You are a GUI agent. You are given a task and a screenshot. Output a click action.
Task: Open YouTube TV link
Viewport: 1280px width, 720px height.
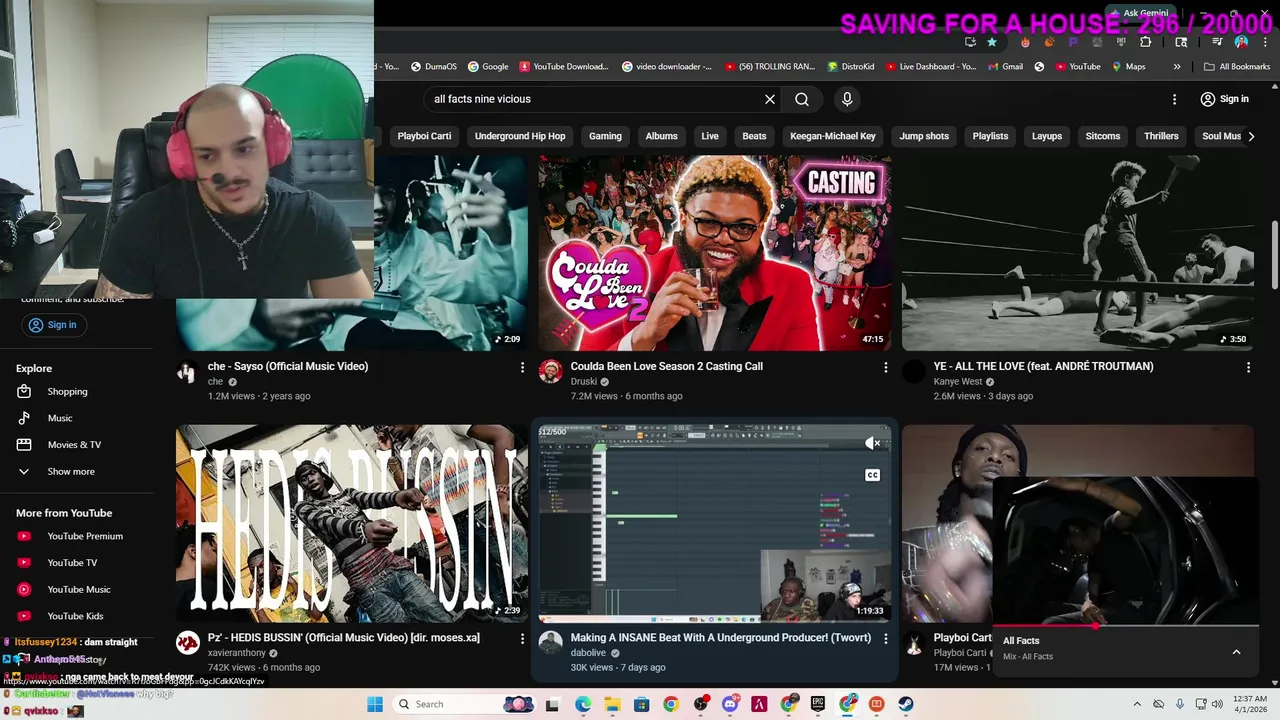click(72, 563)
